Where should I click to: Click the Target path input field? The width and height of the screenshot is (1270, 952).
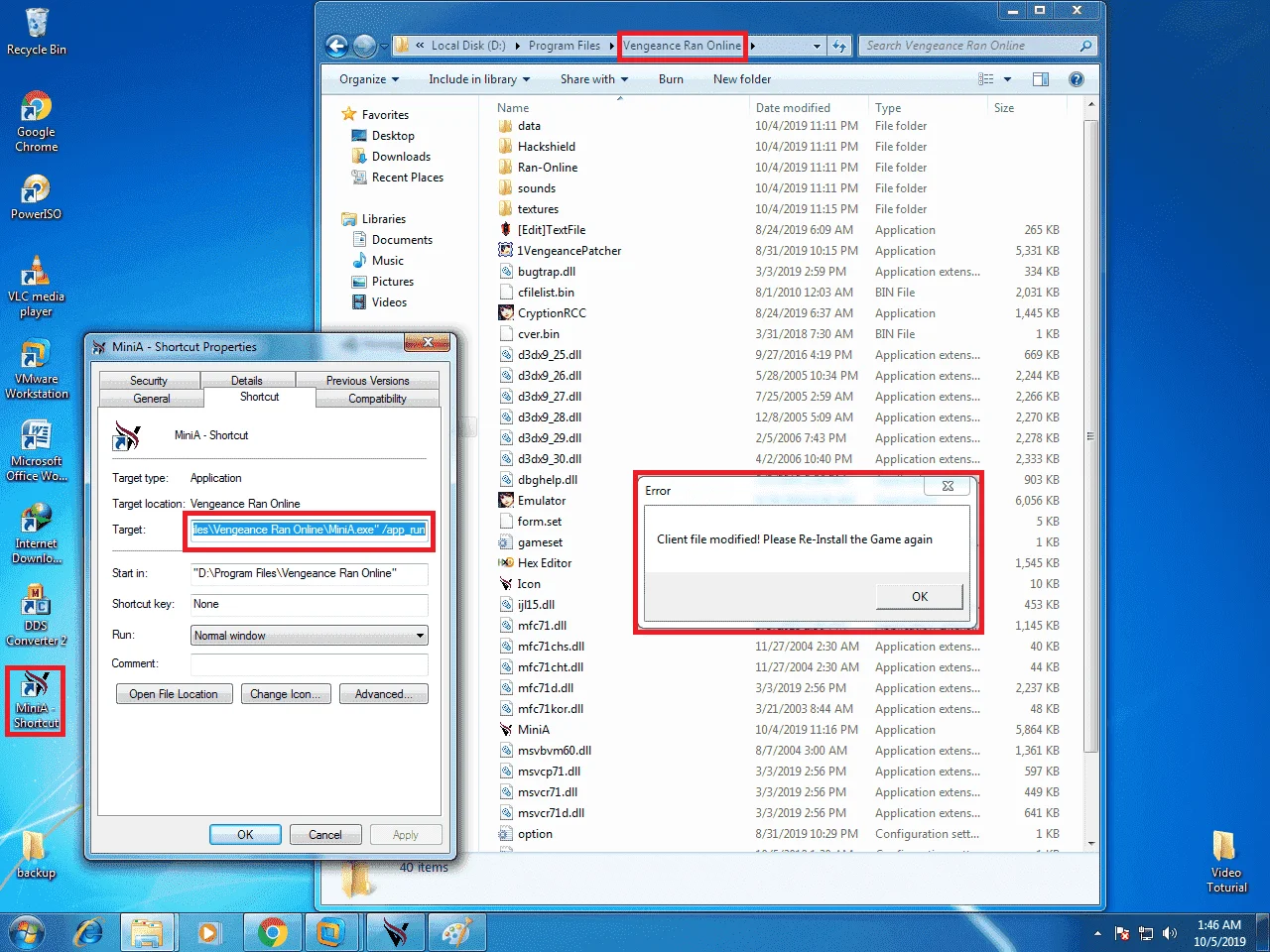pos(310,530)
